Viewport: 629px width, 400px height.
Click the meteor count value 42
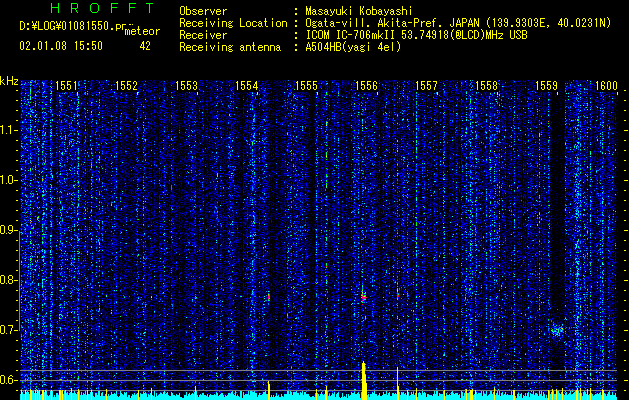[145, 46]
